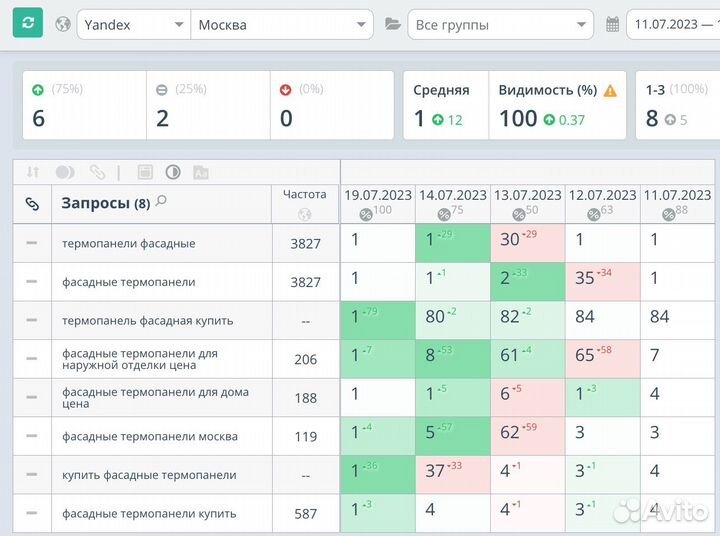Click the frequency value 206
The height and width of the screenshot is (536, 720).
point(305,359)
